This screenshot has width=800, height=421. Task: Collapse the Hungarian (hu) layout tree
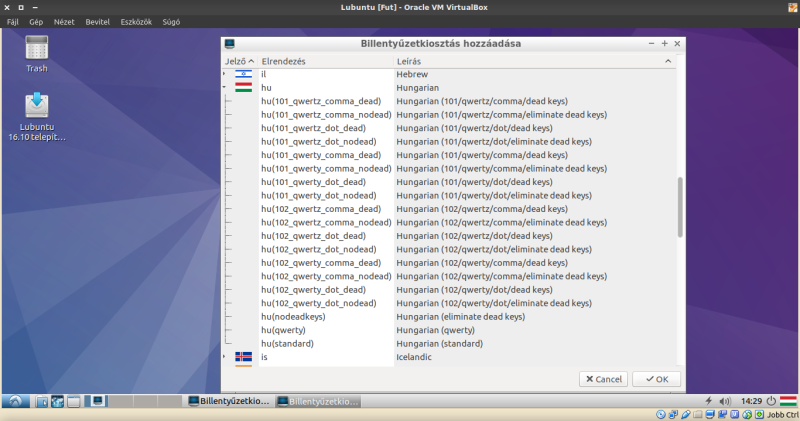coord(226,88)
